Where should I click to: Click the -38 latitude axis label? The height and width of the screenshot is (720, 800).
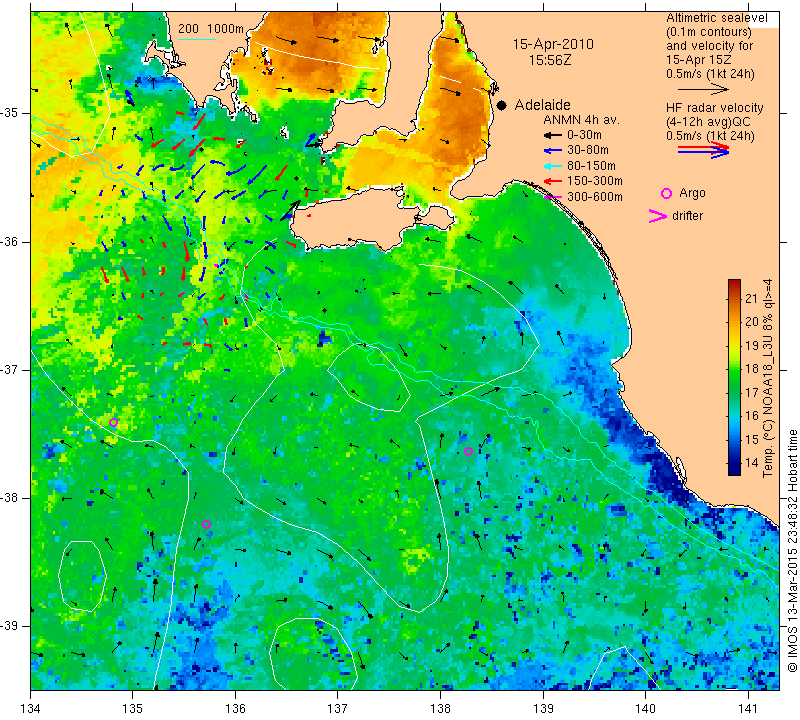[x=11, y=498]
